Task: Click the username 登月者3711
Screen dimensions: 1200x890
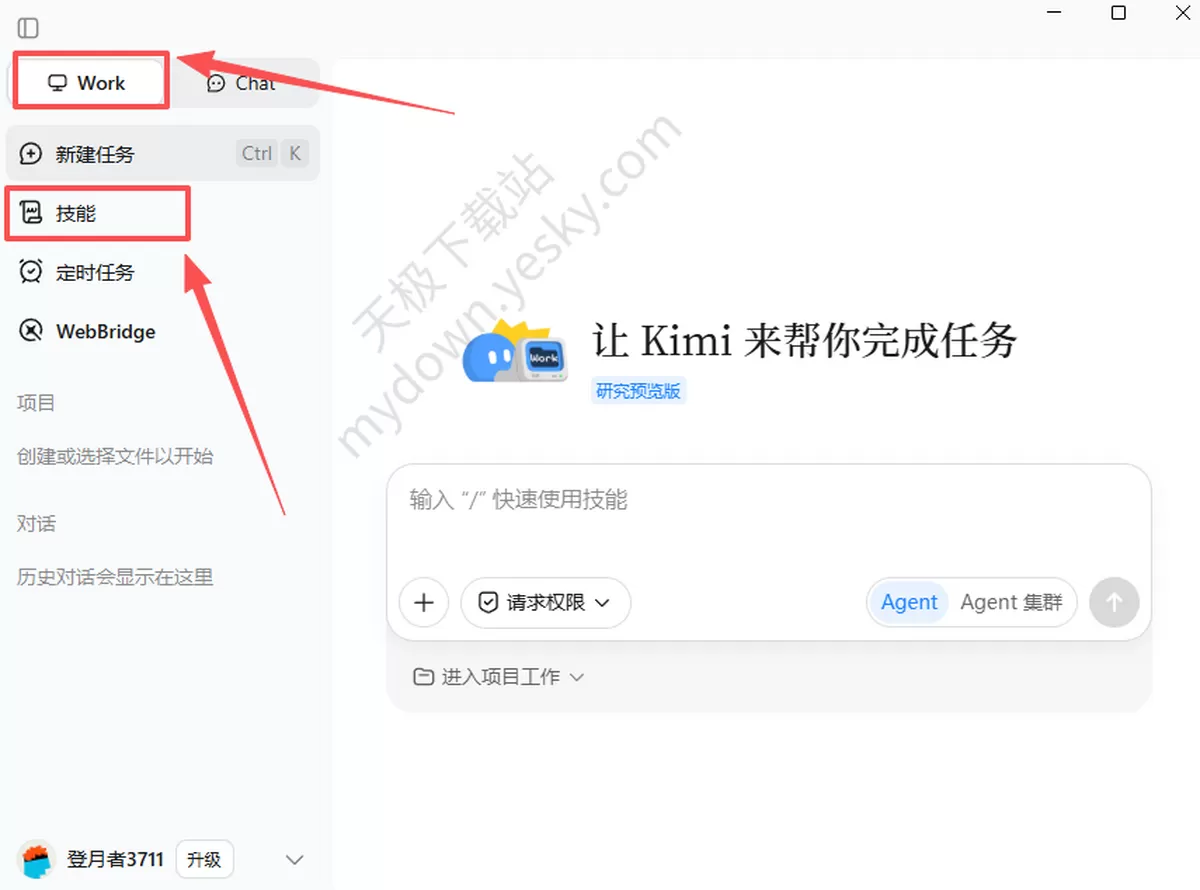Action: pyautogui.click(x=115, y=859)
